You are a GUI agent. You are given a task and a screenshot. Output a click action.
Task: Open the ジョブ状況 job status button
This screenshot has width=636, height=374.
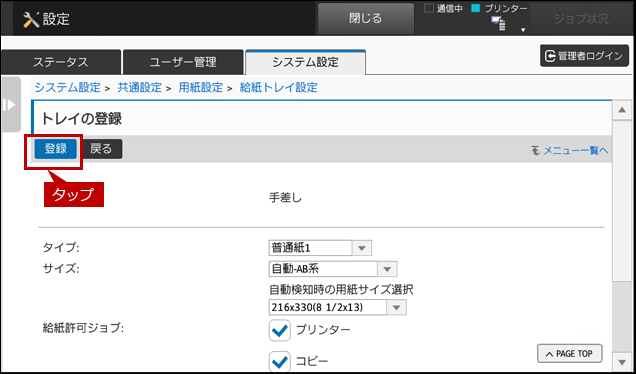pos(581,19)
